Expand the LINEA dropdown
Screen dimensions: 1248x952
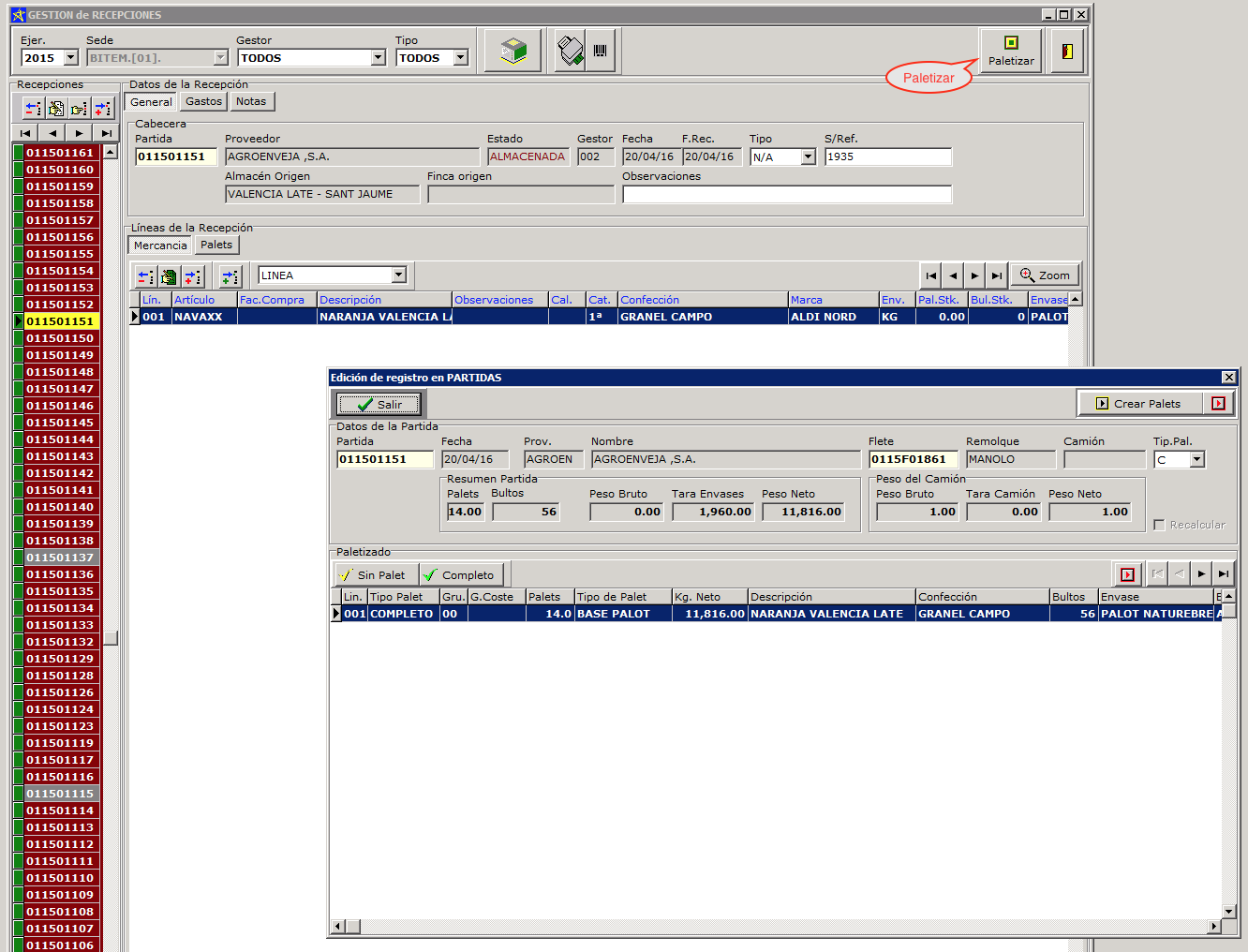[x=399, y=275]
